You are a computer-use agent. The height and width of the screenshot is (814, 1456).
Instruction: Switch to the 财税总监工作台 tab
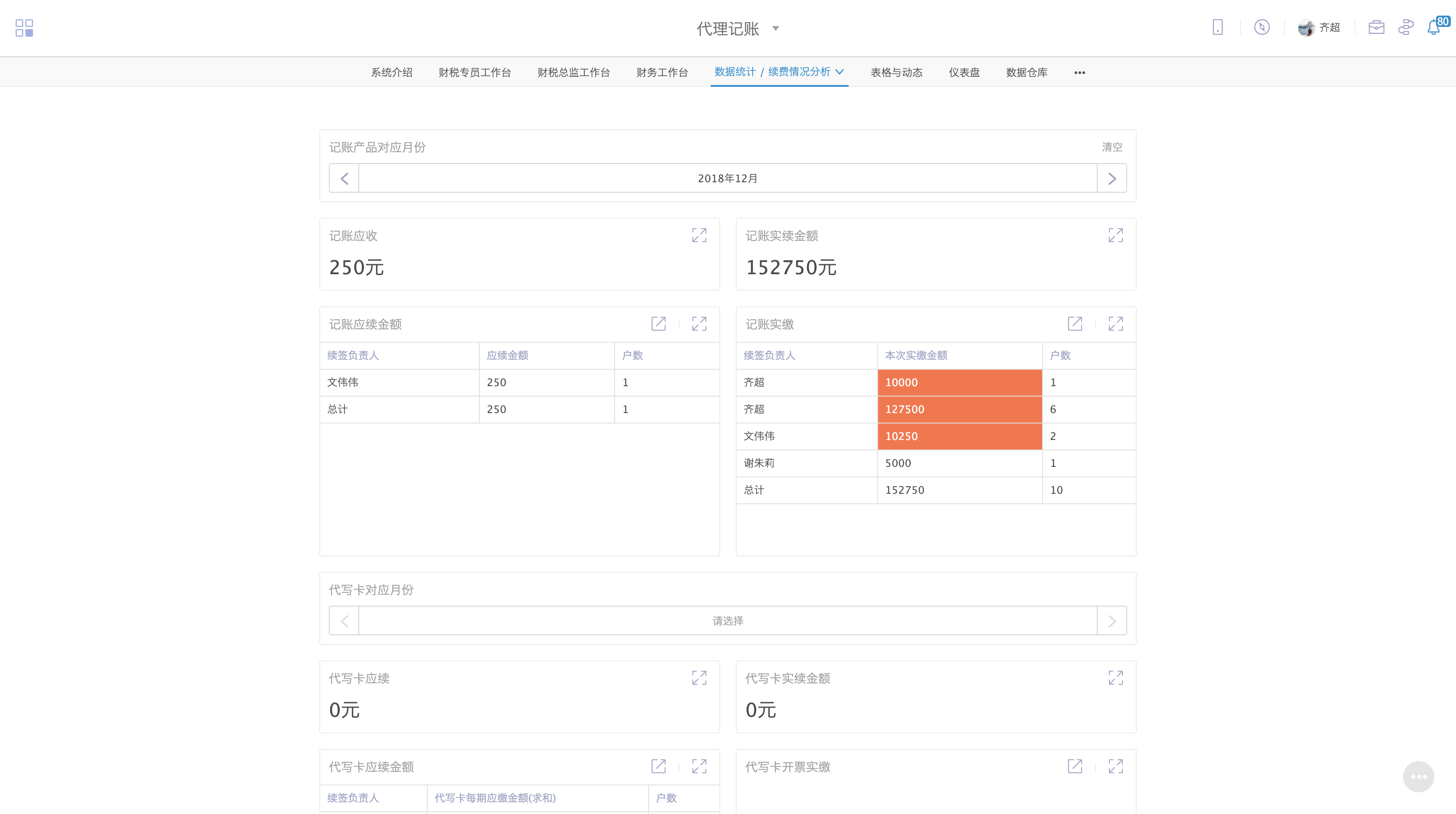(x=574, y=72)
